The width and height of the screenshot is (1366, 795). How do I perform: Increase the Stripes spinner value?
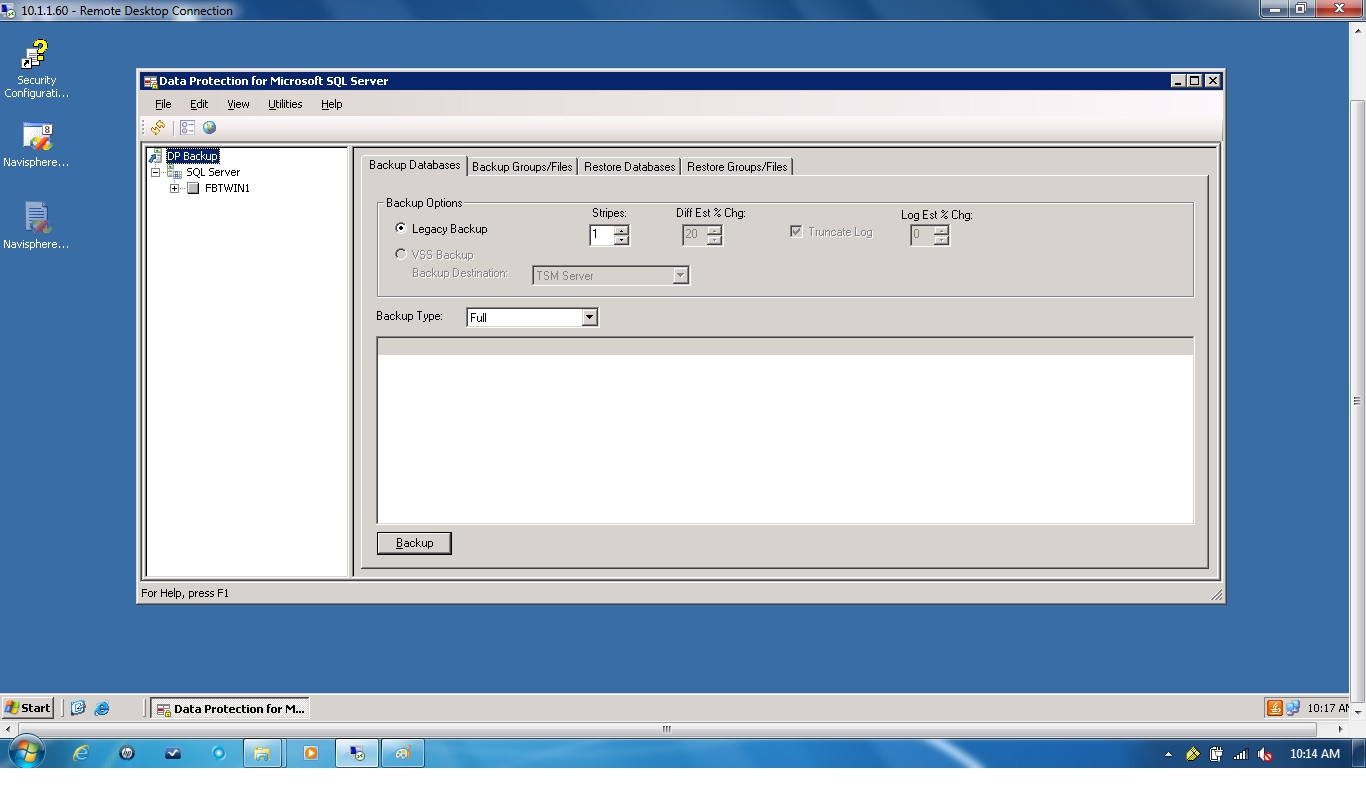coord(621,231)
